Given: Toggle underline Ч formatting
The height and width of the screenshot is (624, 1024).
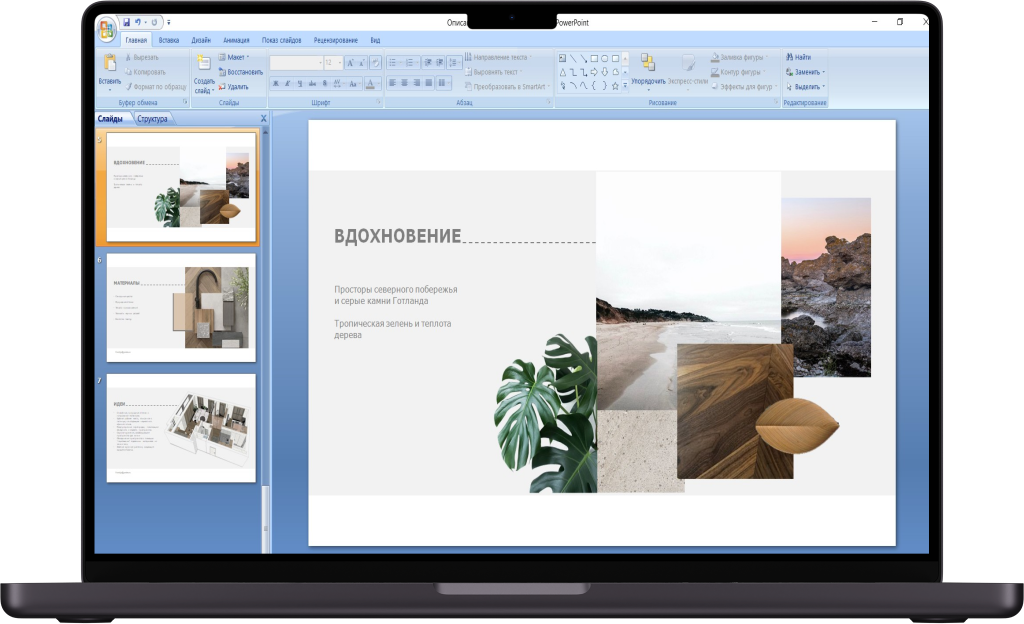Looking at the screenshot, I should point(300,83).
